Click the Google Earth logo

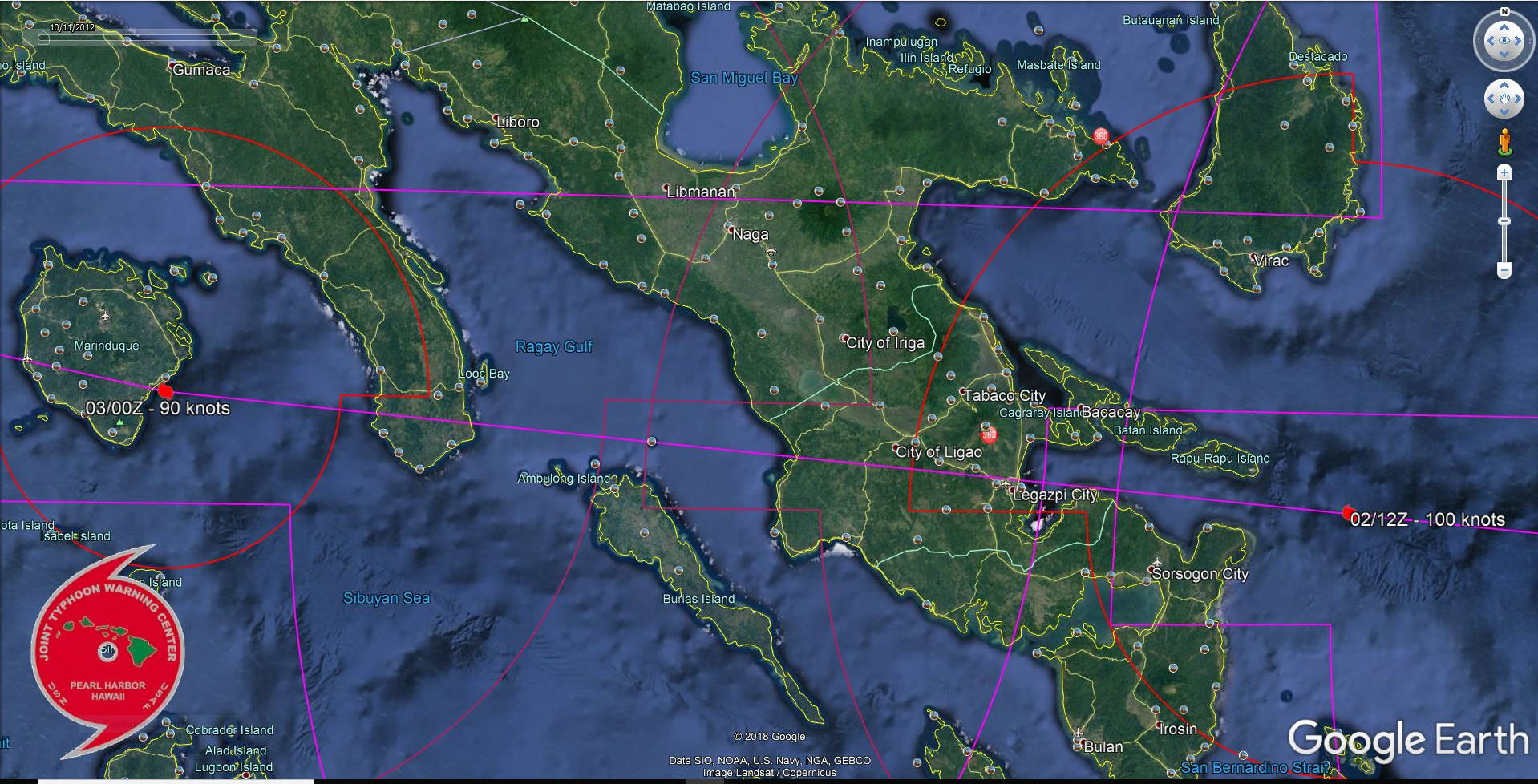pos(1407,740)
